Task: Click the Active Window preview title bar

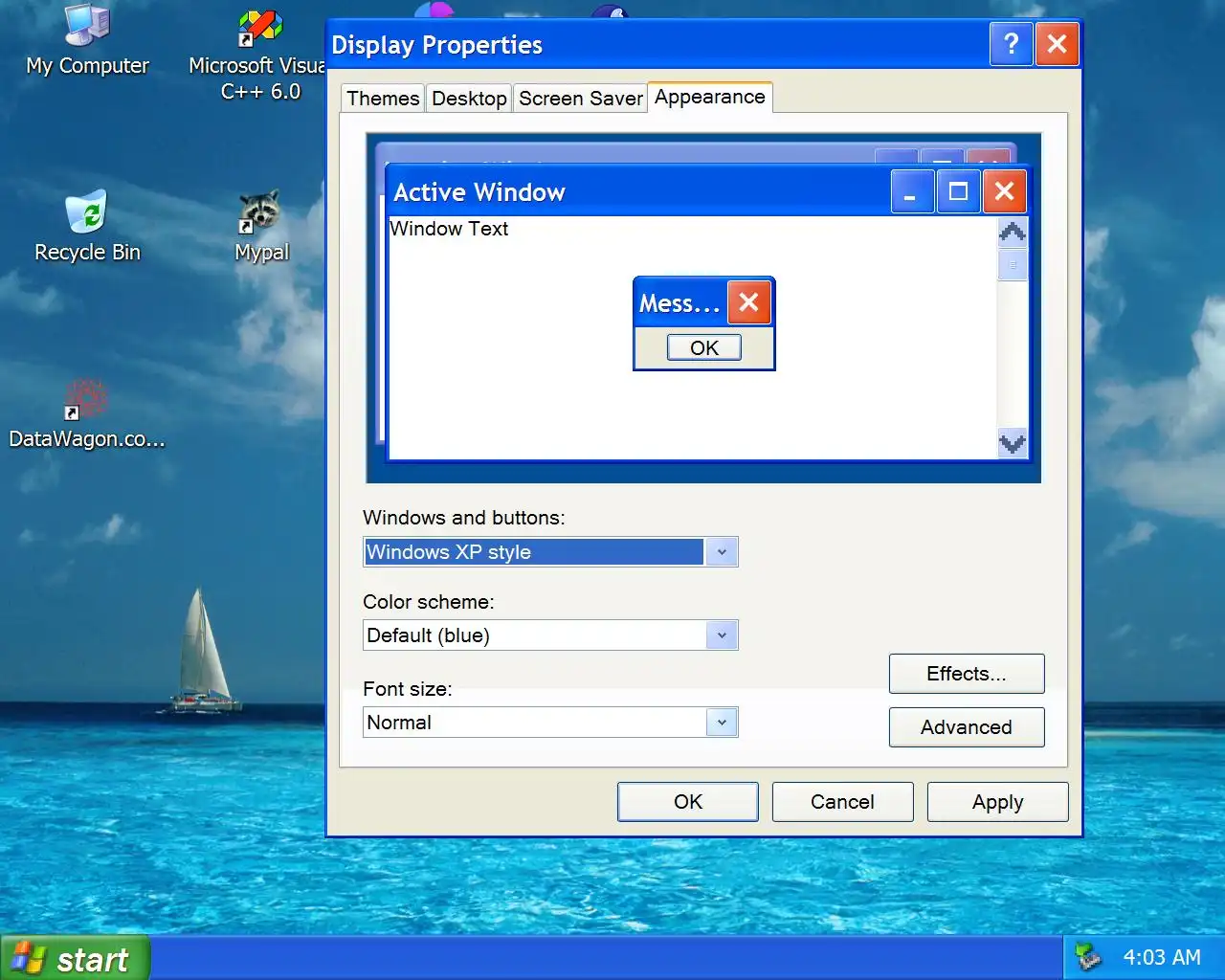Action: coord(639,191)
